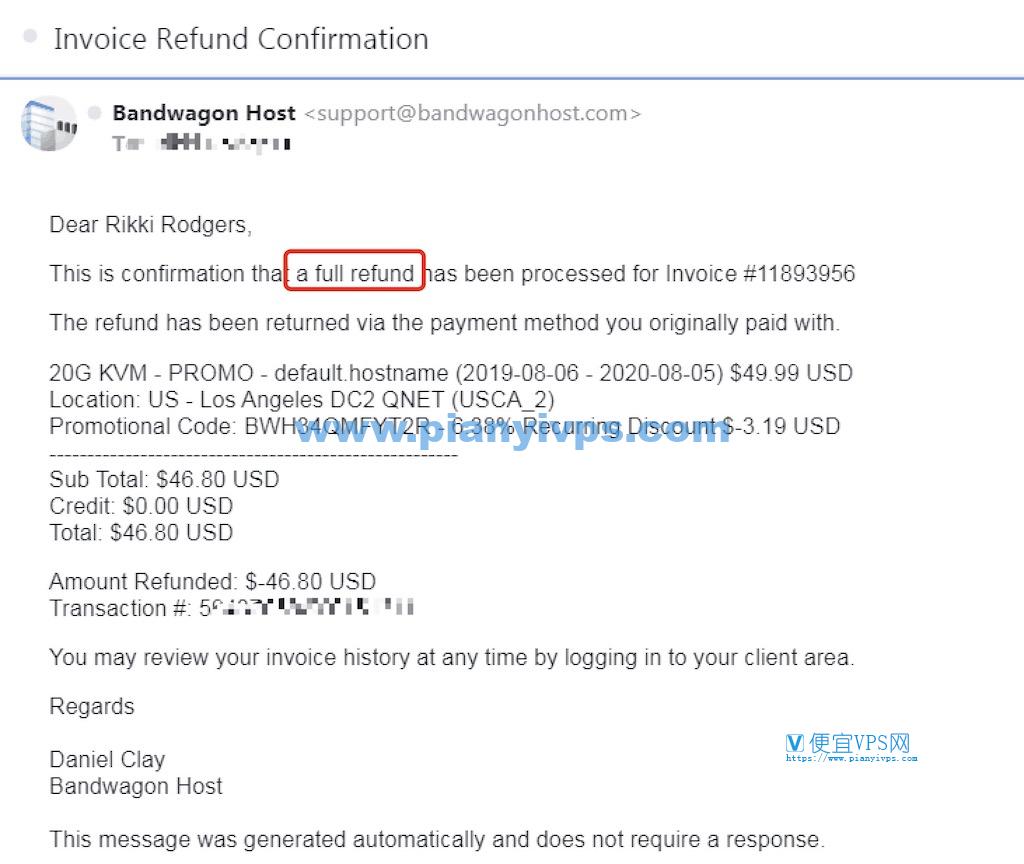The height and width of the screenshot is (864, 1024).
Task: Click the Amount Refunded $-46.80 USD line
Action: tap(213, 581)
